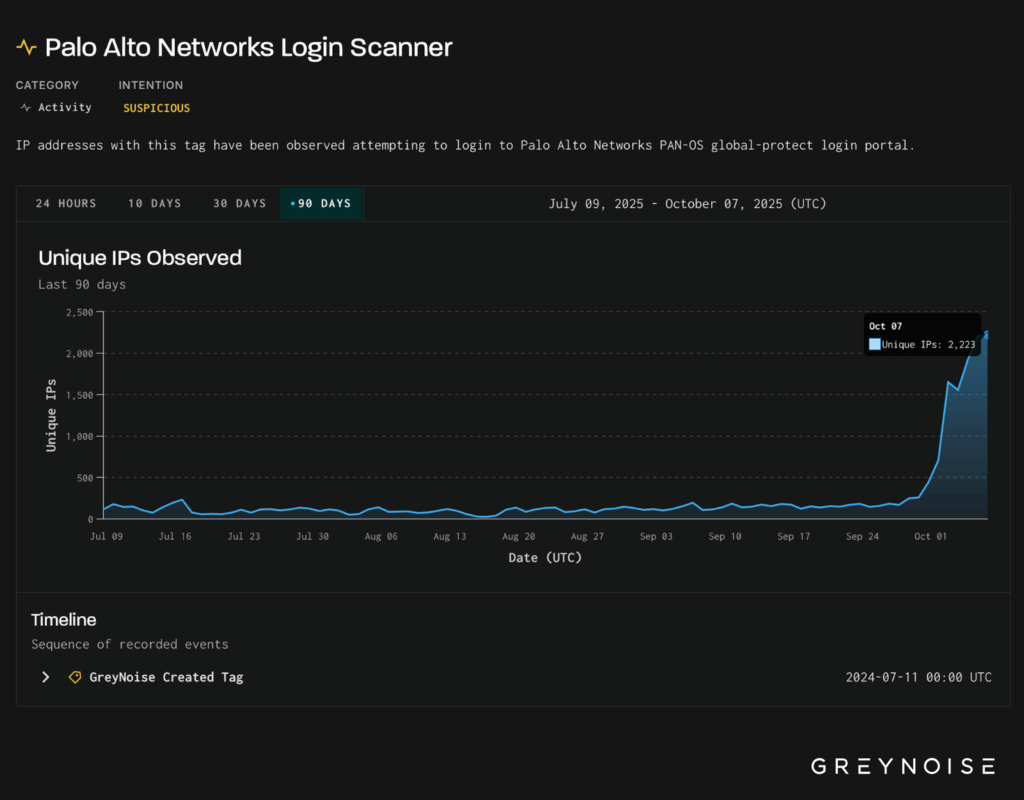Click the Activity category label

[x=65, y=107]
